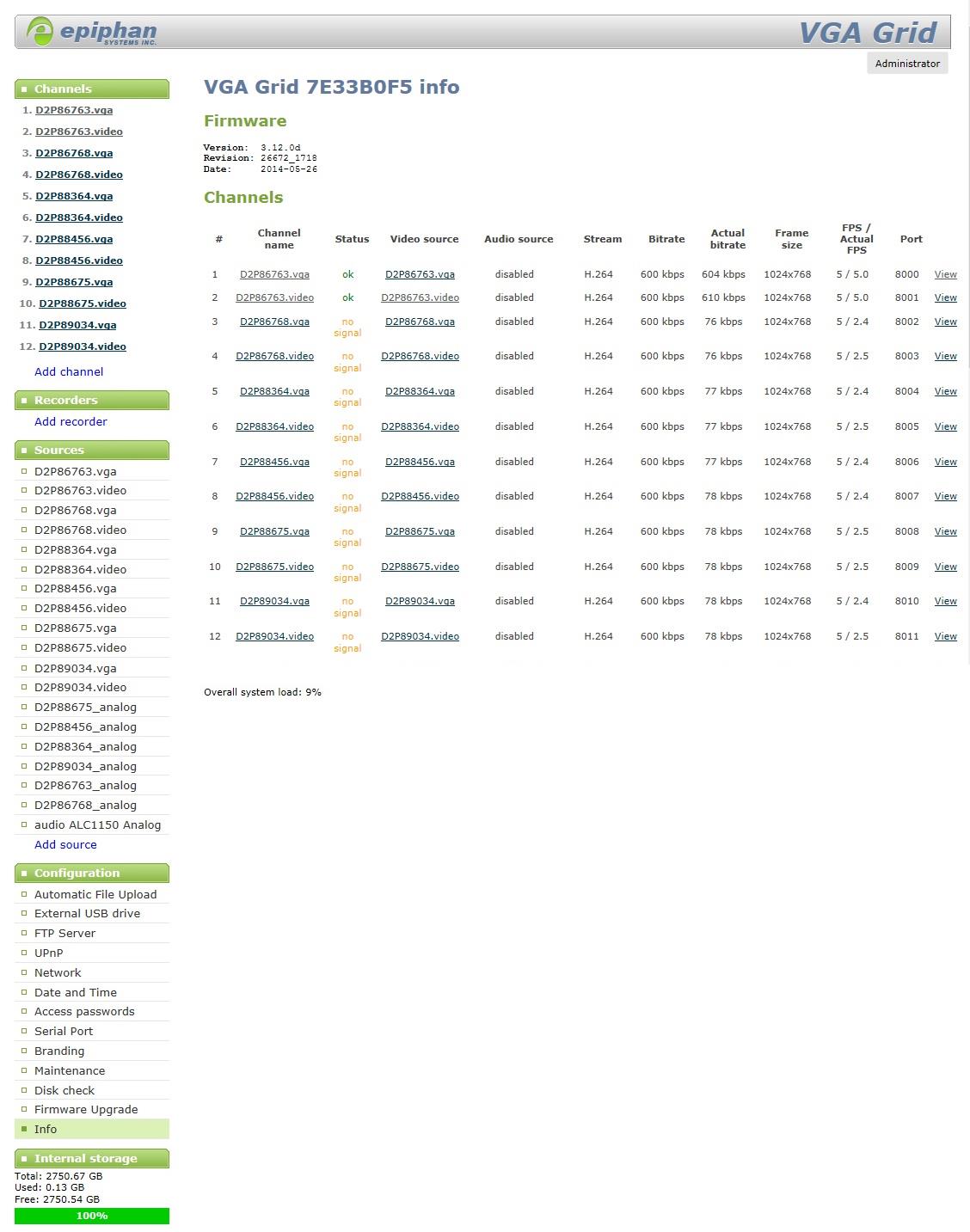Open the Firmware Upgrade page
The height and width of the screenshot is (1232, 970).
pyautogui.click(x=86, y=1109)
